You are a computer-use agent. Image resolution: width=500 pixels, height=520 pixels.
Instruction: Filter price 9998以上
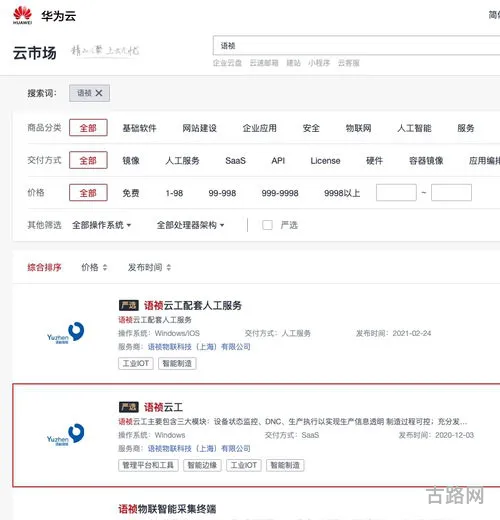tap(342, 193)
